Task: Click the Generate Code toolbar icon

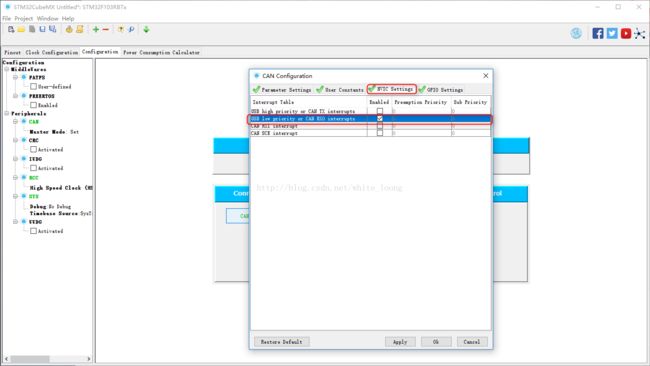Action: [x=80, y=29]
